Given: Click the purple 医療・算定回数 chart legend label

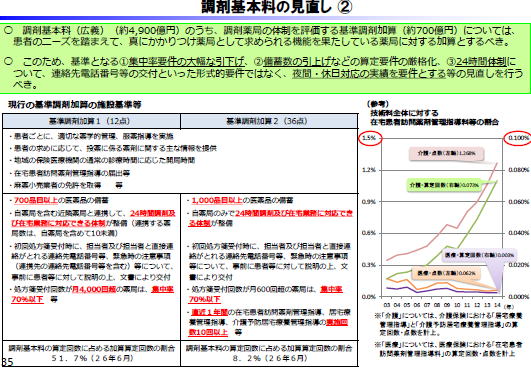Looking at the screenshot, I should [479, 255].
